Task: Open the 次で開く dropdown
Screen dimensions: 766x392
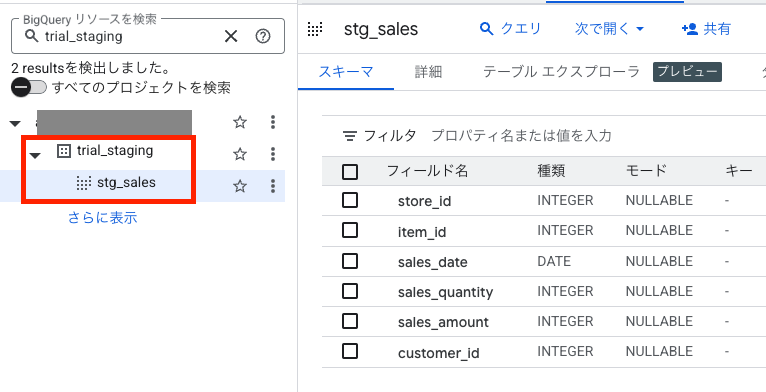Action: tap(609, 29)
